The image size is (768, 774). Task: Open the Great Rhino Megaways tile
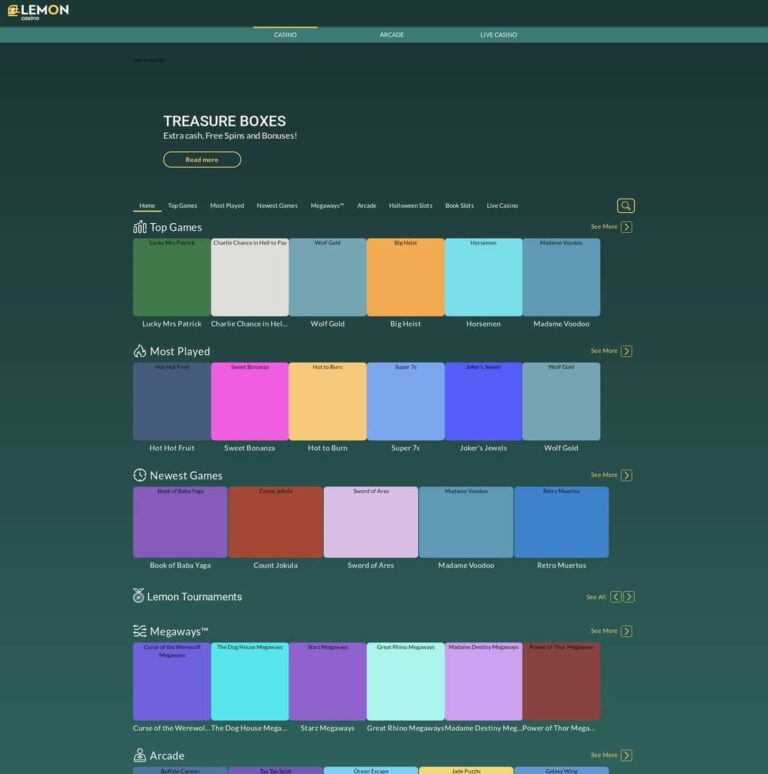point(406,682)
